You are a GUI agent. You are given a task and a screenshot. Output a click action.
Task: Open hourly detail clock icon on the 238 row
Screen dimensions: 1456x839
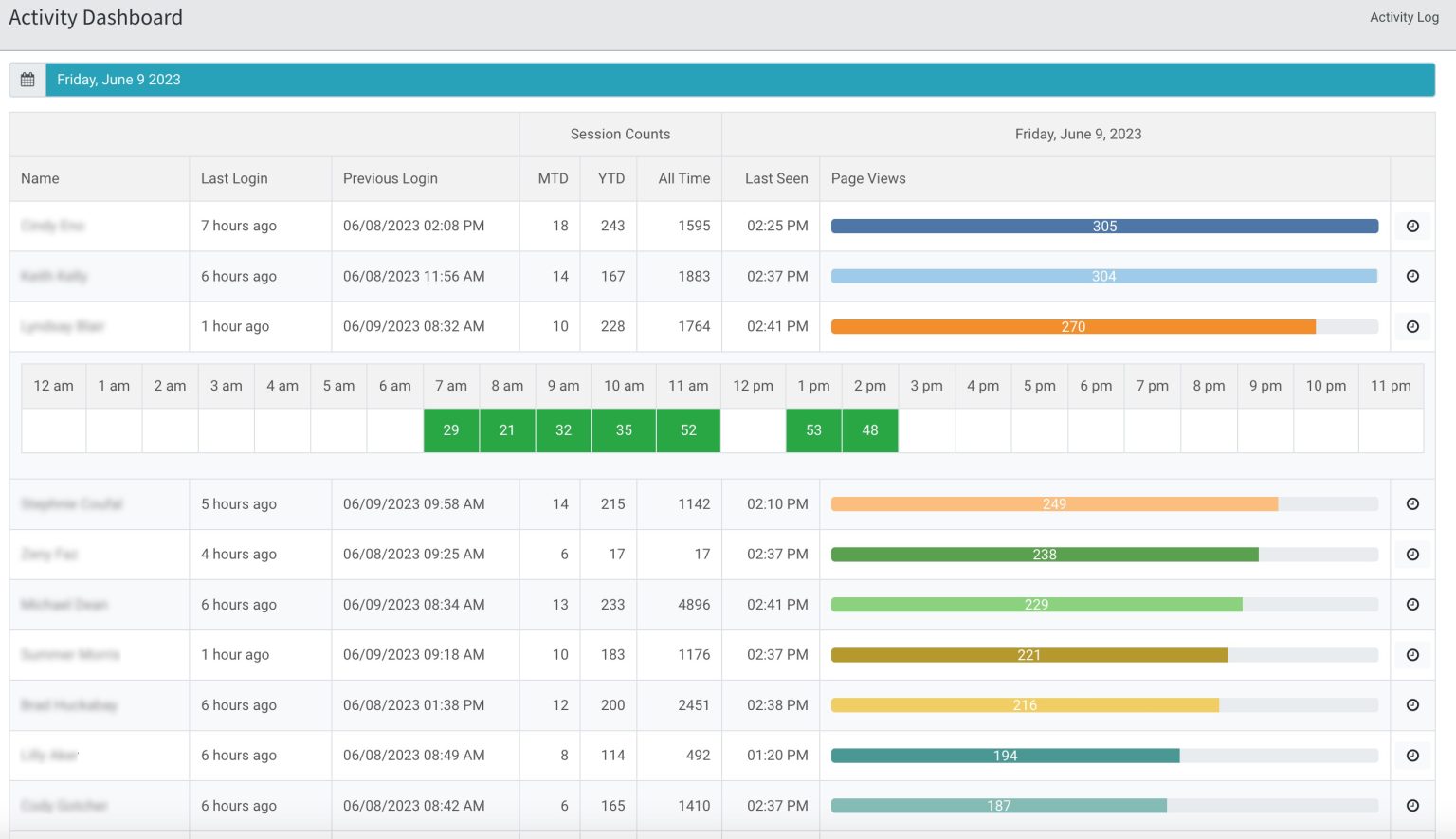pyautogui.click(x=1412, y=554)
